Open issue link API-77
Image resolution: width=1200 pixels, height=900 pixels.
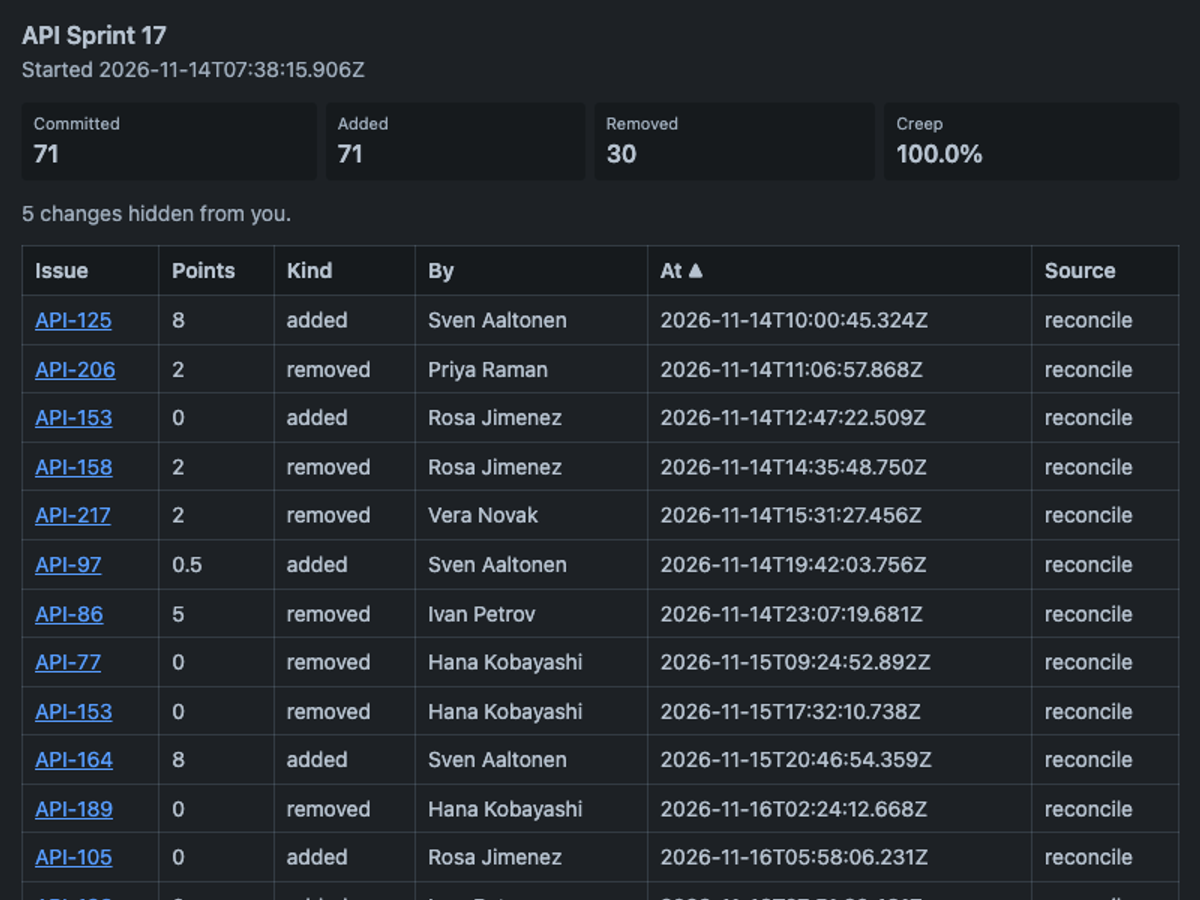68,662
